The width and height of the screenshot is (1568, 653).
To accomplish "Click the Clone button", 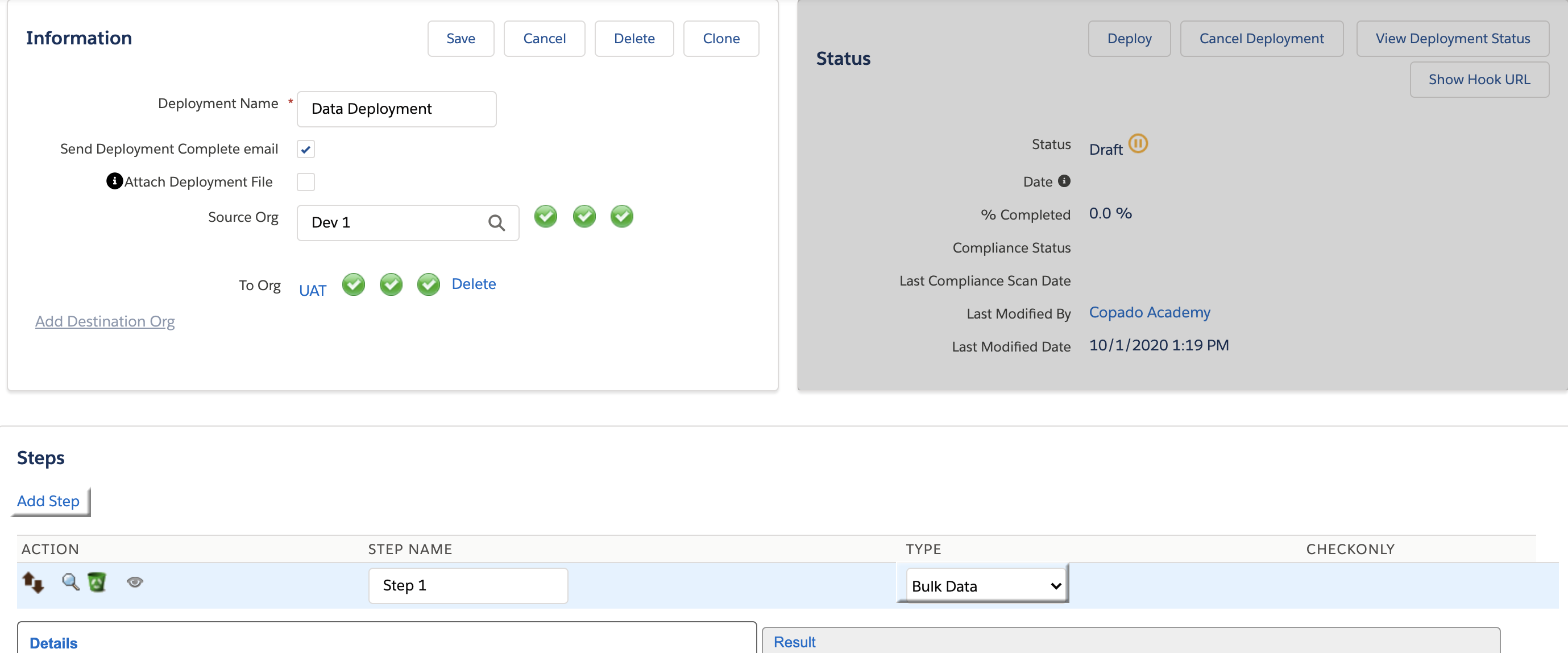I will click(x=721, y=39).
